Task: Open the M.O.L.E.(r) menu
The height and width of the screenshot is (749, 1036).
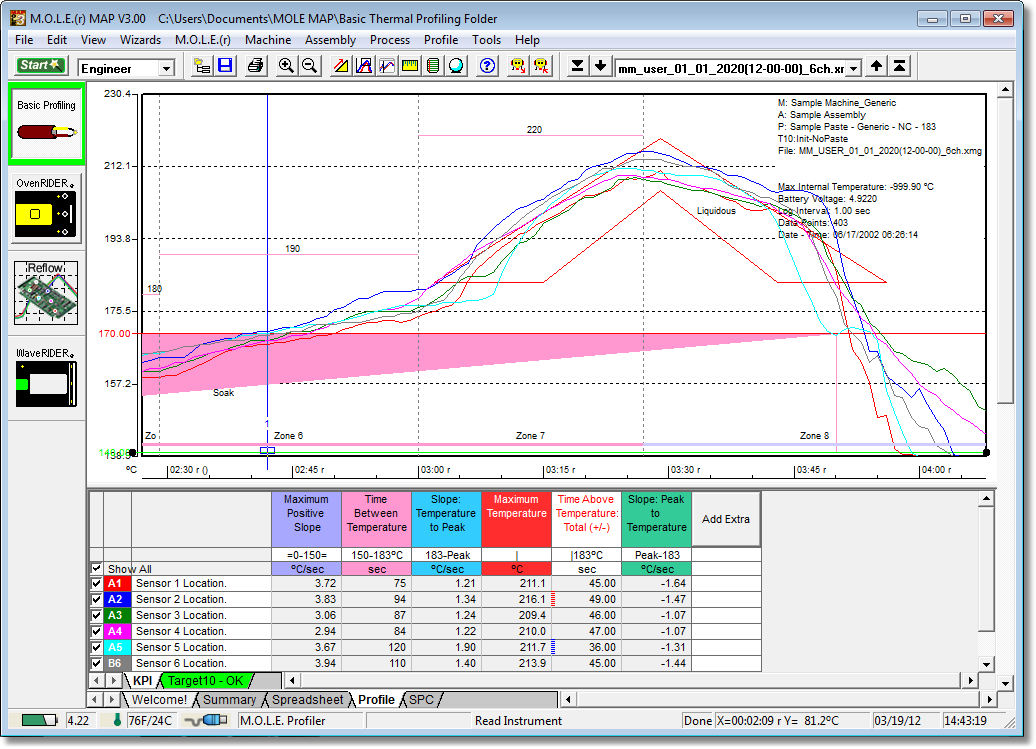Action: click(x=203, y=40)
